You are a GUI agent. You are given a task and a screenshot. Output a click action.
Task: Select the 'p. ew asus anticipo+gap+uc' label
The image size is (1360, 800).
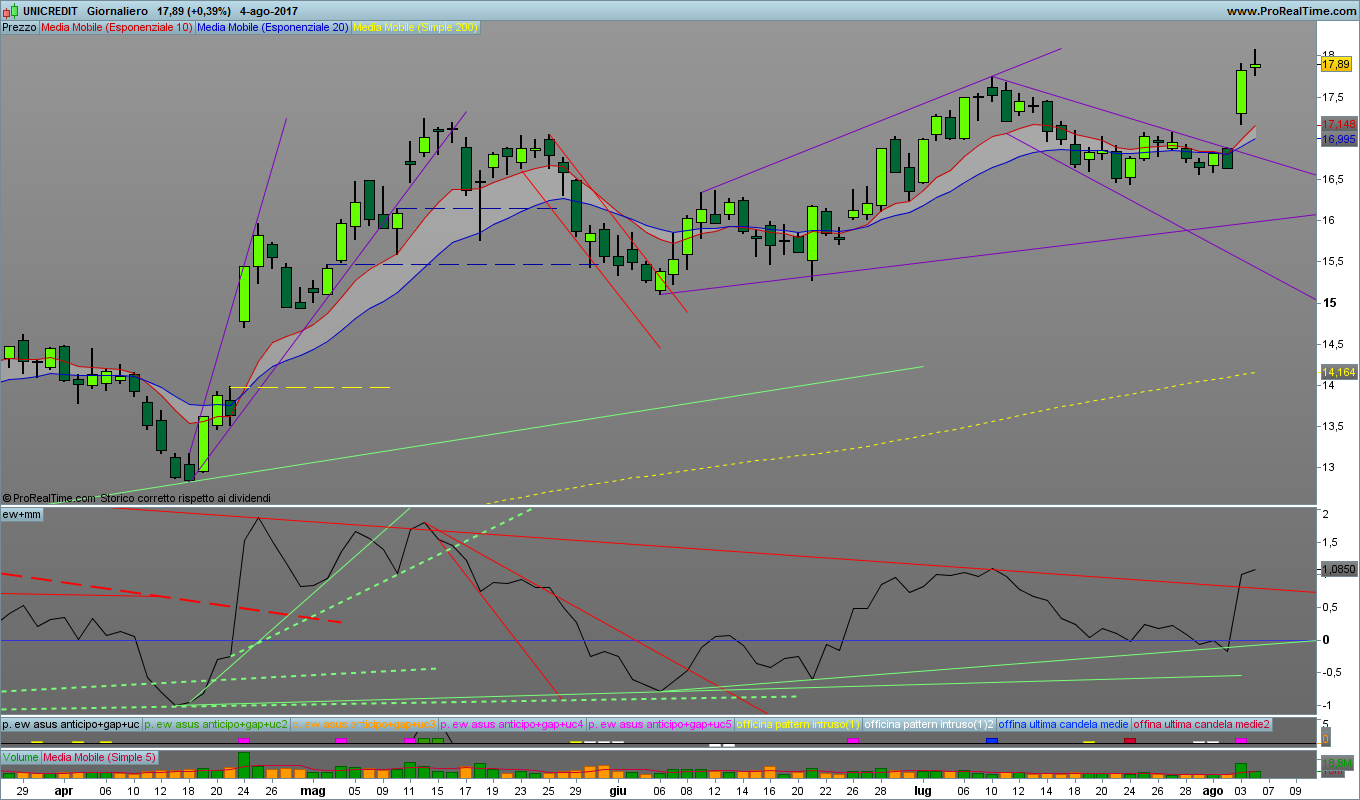[x=71, y=723]
